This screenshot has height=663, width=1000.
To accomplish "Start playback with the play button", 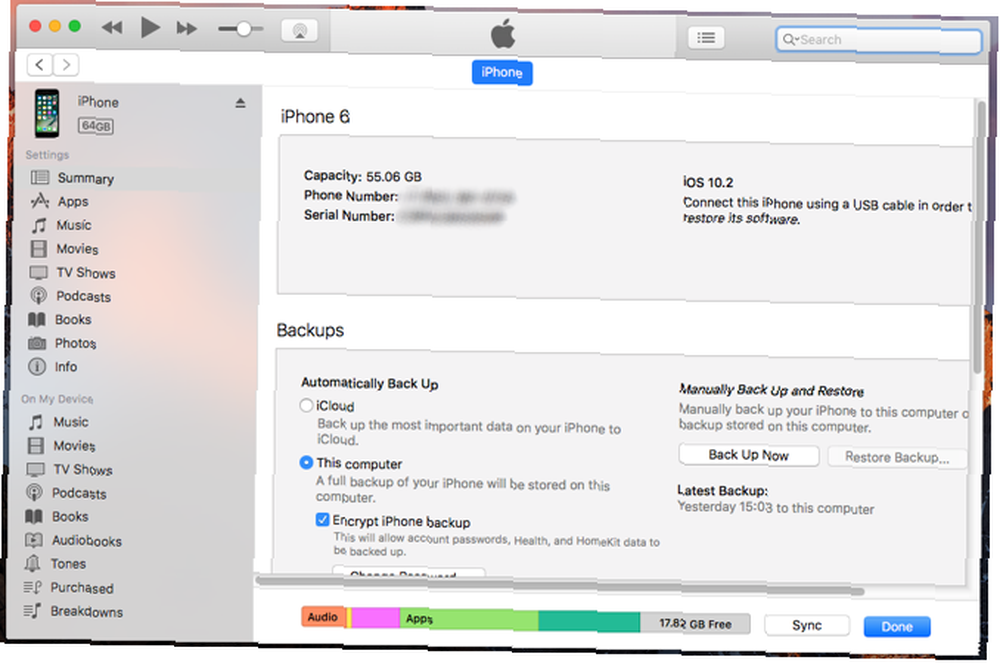I will point(150,27).
